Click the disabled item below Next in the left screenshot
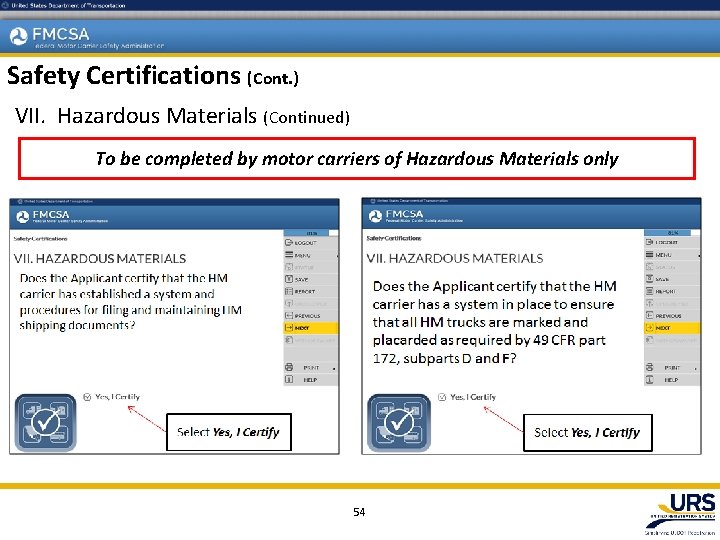 tap(310, 340)
